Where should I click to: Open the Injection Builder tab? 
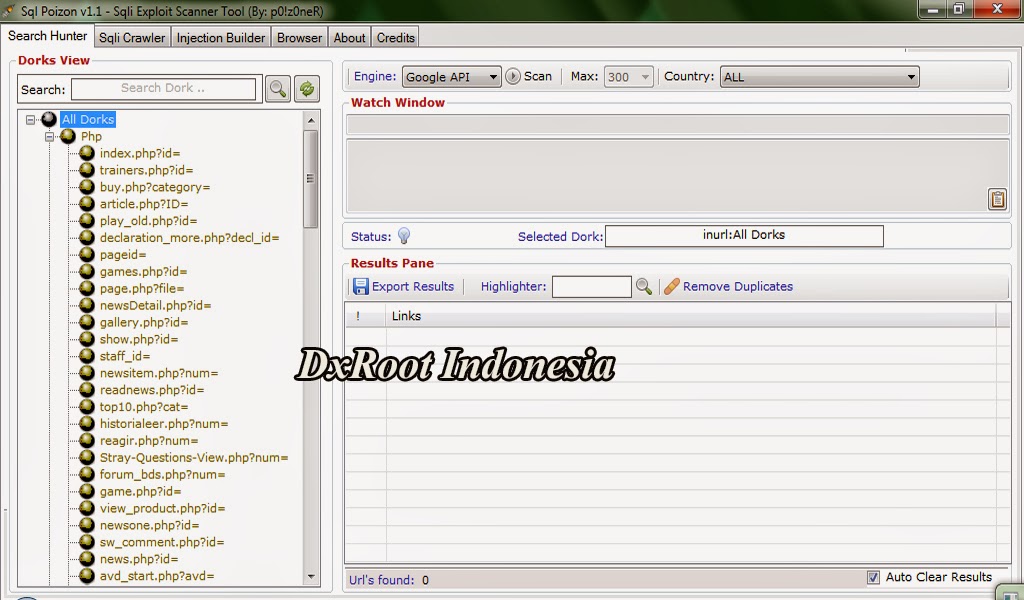point(220,37)
